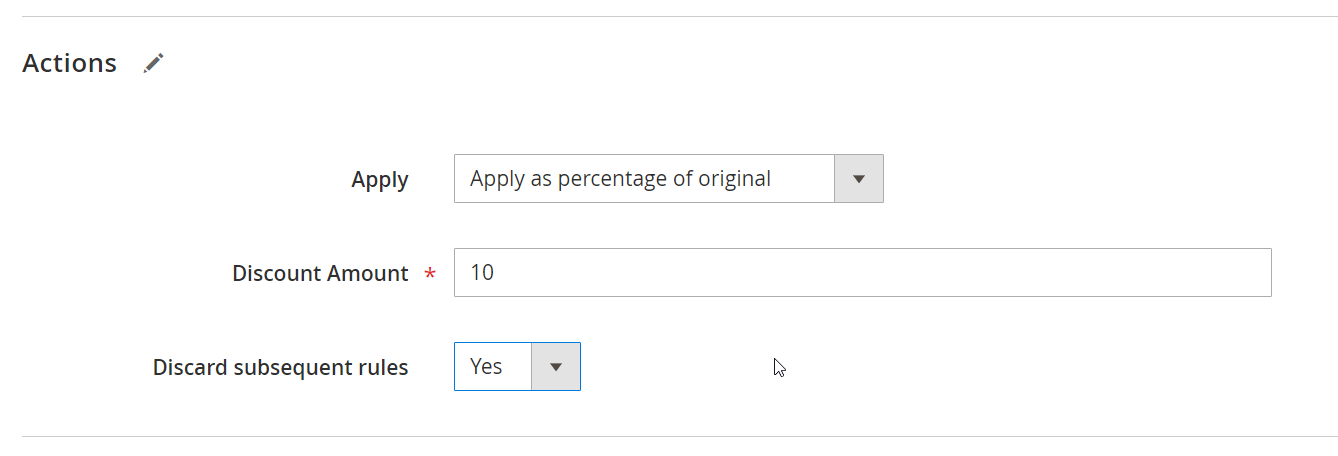This screenshot has height=456, width=1338.
Task: Click the word 'original' in the Apply select
Action: (x=735, y=179)
